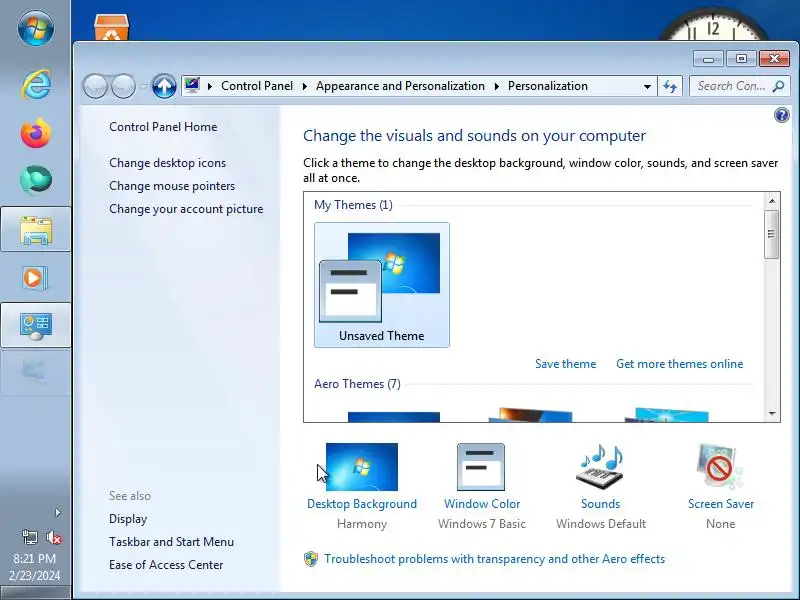Open Windows Explorer folder taskbar icon
The width and height of the screenshot is (800, 600).
coord(36,229)
